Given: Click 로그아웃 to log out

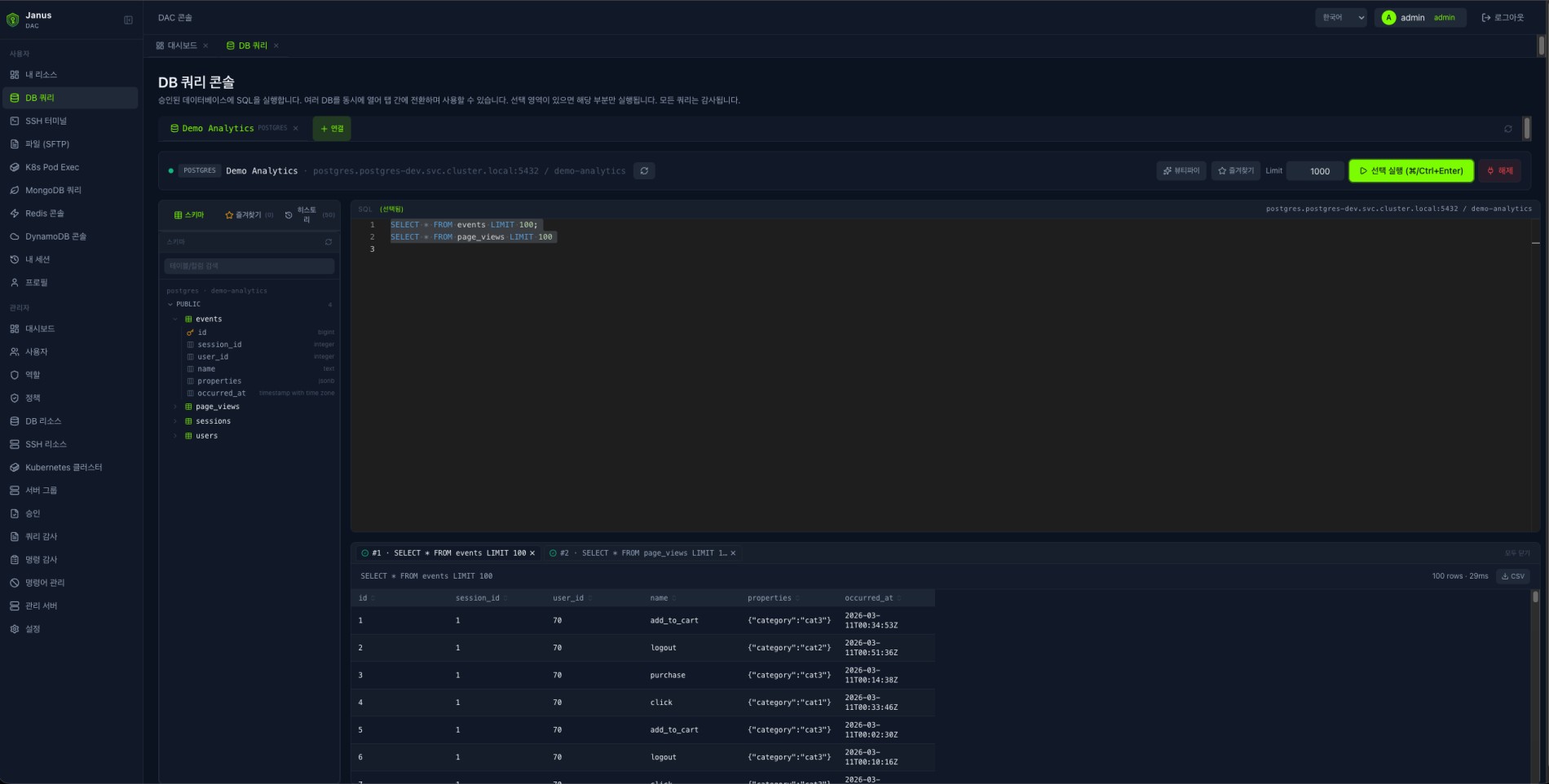Looking at the screenshot, I should [1503, 17].
